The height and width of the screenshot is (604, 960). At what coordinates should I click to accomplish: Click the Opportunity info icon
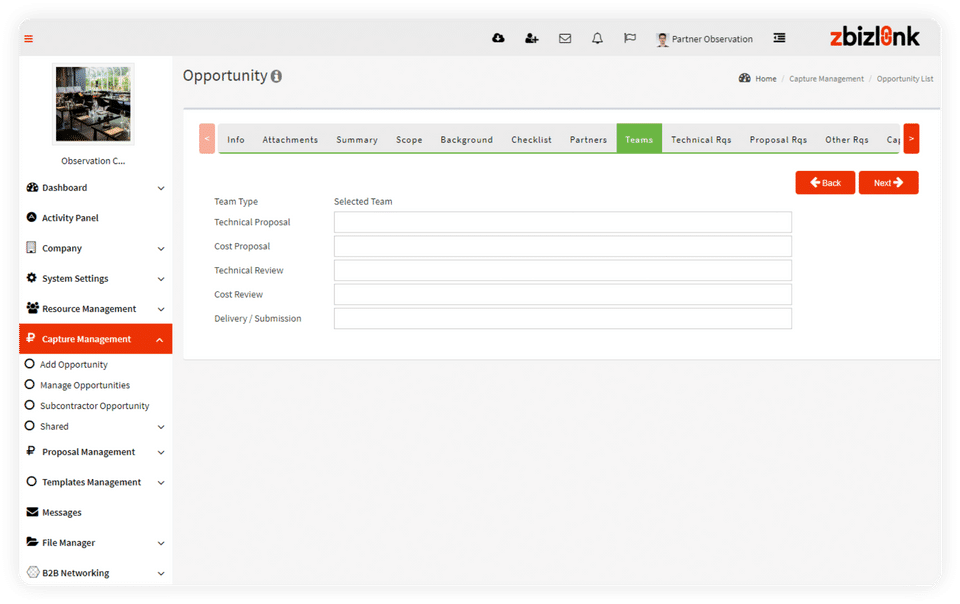coord(276,76)
